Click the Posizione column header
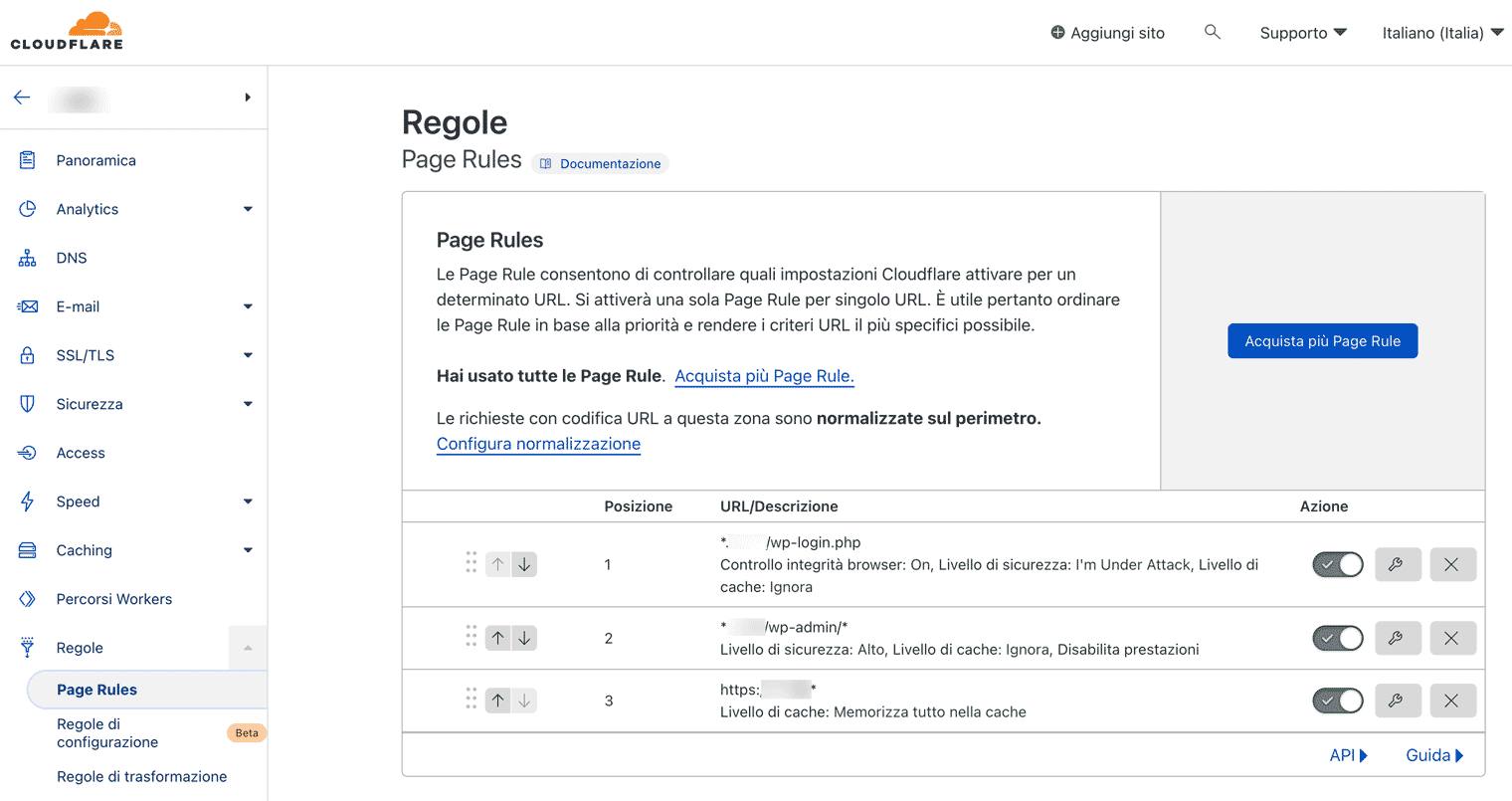 (x=638, y=506)
